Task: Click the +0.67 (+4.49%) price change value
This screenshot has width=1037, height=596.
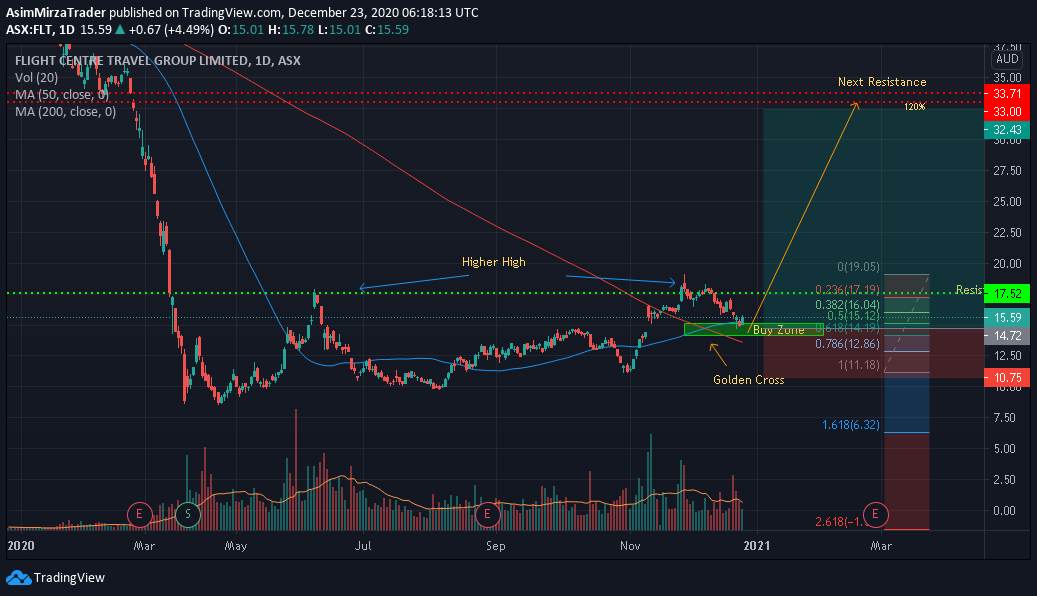Action: point(171,30)
